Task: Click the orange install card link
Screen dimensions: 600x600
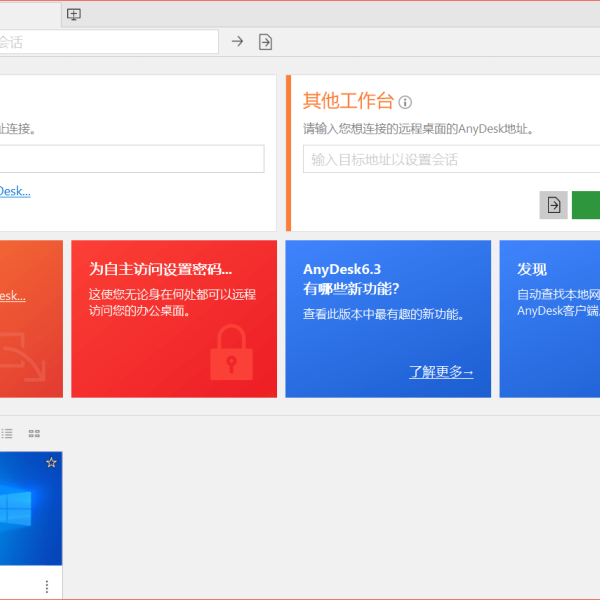Action: (13, 296)
